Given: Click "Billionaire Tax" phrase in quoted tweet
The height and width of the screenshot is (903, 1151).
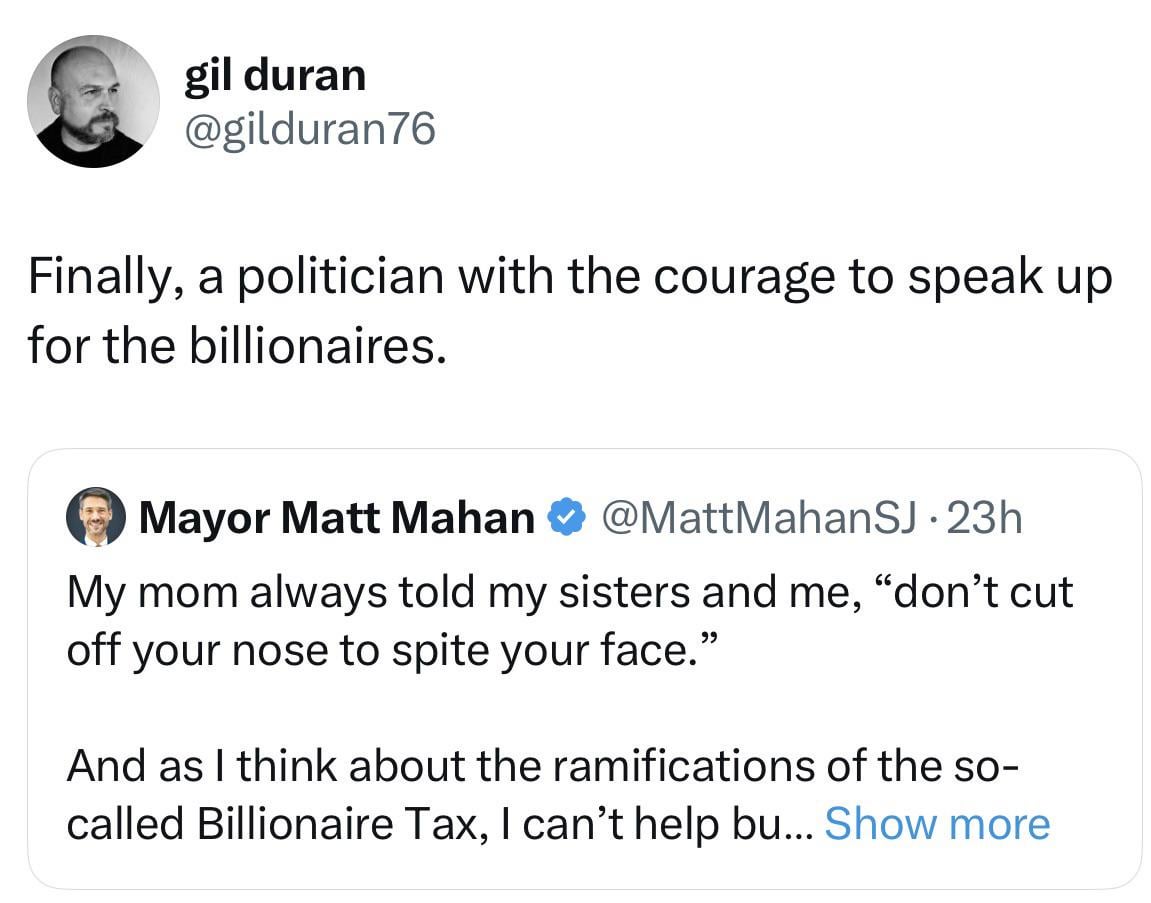Looking at the screenshot, I should [x=329, y=824].
